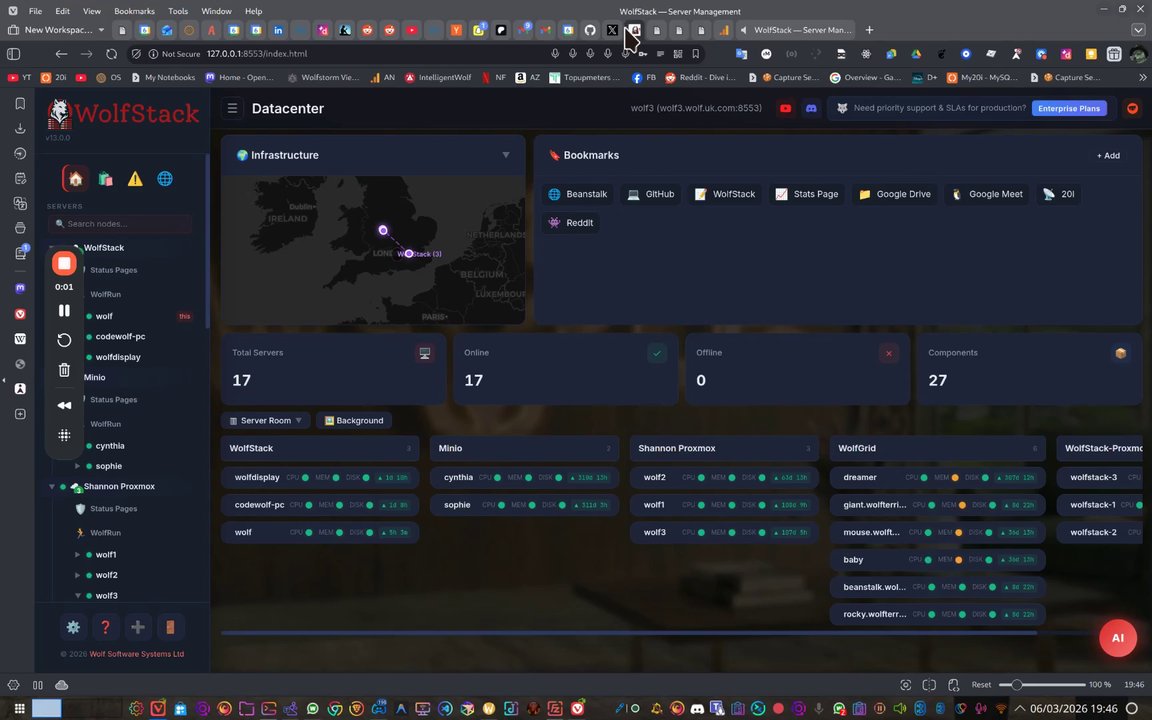Open the Beanstalk bookmark
Image resolution: width=1152 pixels, height=720 pixels.
[x=578, y=194]
